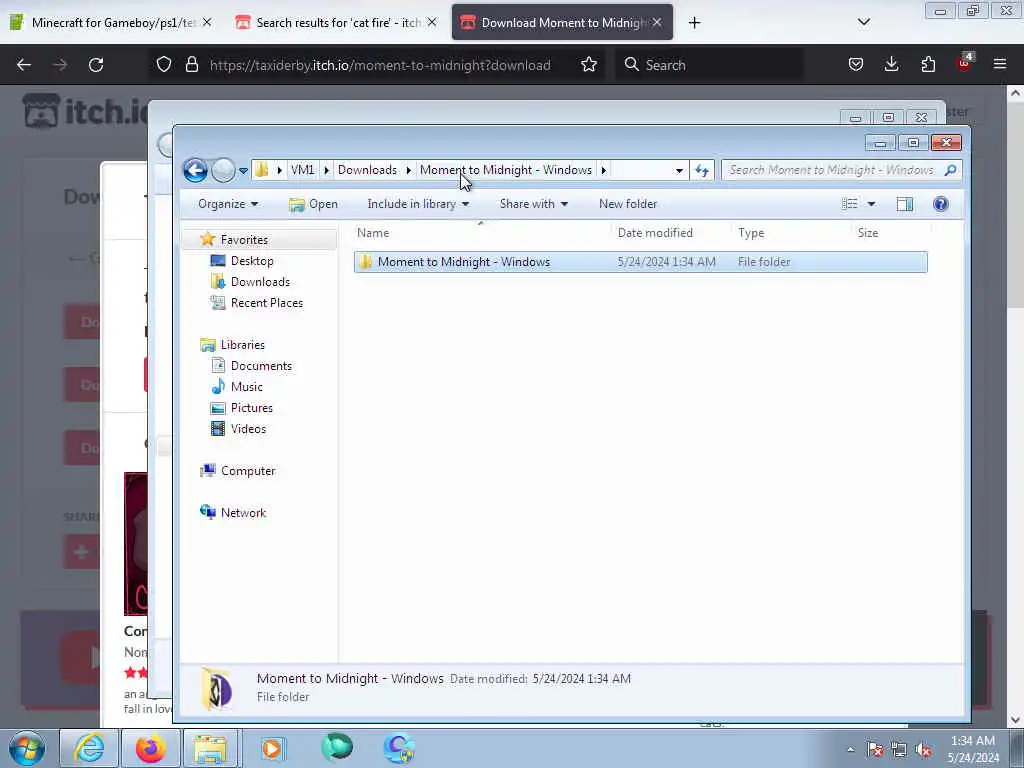1024x768 pixels.
Task: Toggle the preview pane
Action: tap(904, 204)
